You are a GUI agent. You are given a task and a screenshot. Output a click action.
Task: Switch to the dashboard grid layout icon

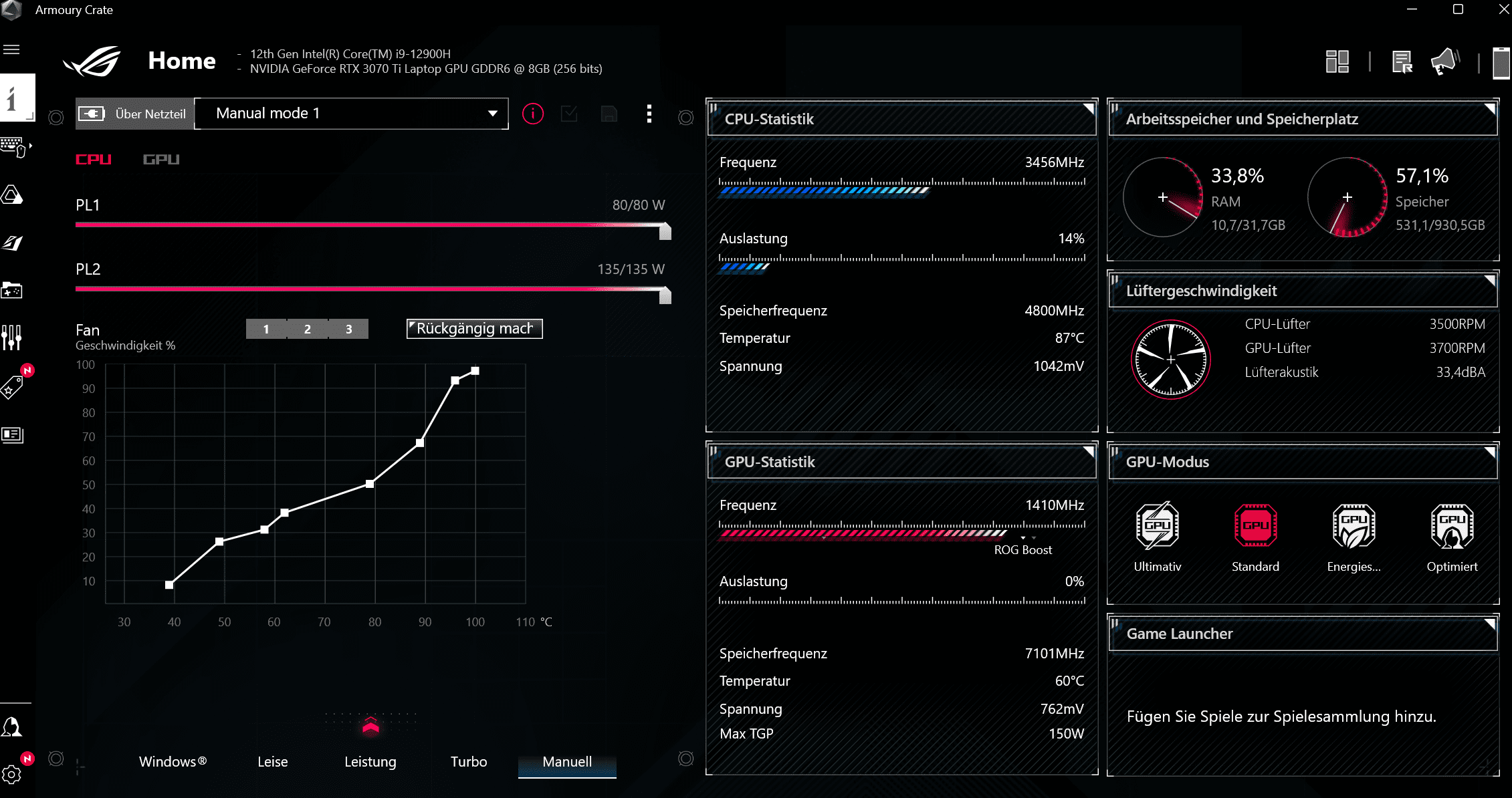click(x=1337, y=62)
